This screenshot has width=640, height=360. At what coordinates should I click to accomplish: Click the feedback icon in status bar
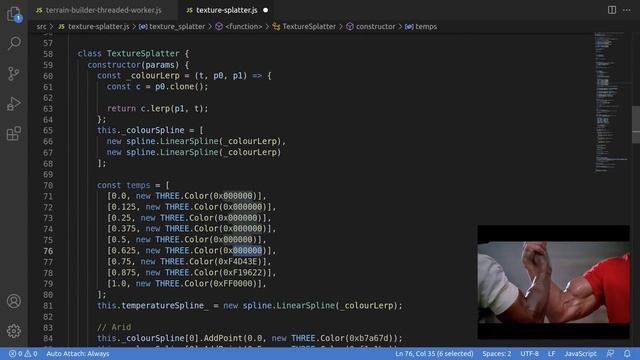(611, 354)
